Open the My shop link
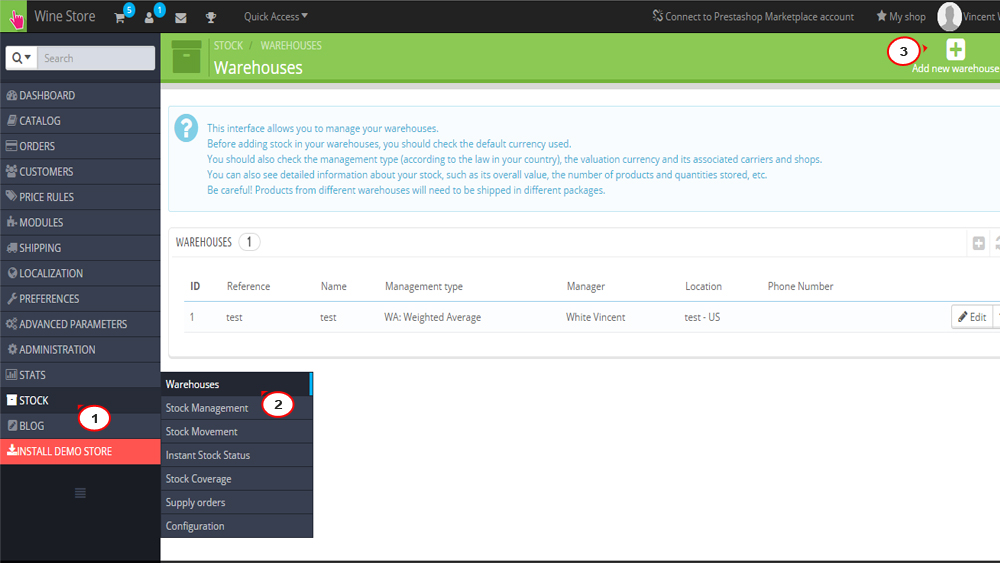This screenshot has height=563, width=1000. [x=901, y=17]
